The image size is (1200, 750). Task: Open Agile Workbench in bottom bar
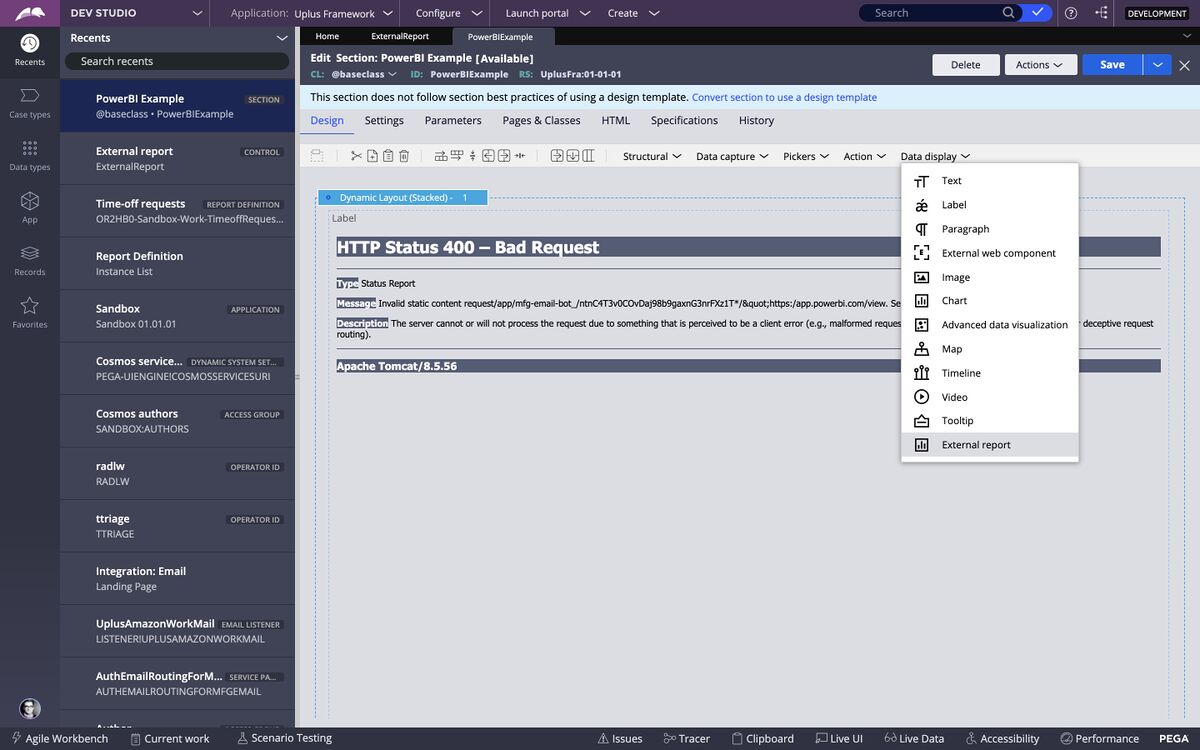[x=59, y=739]
